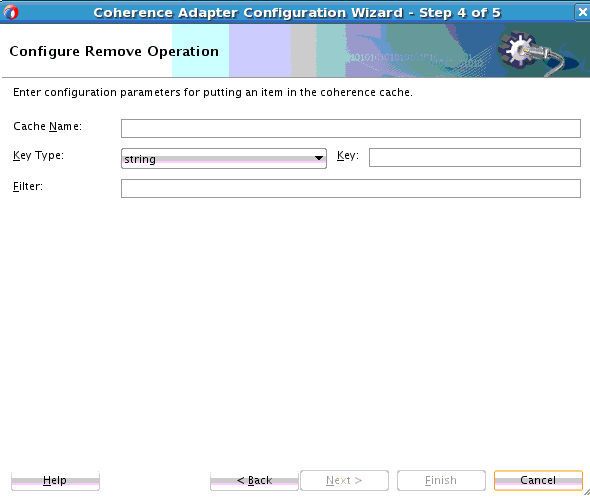The width and height of the screenshot is (590, 498).
Task: Click the Filter label
Action: (28, 186)
